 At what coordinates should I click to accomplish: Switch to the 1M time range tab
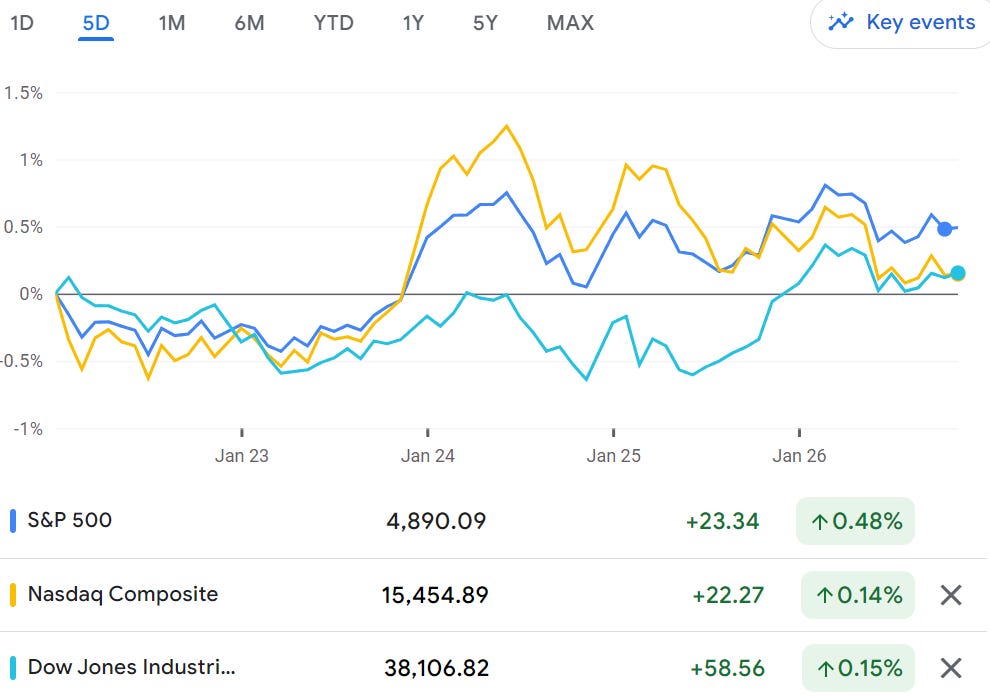pyautogui.click(x=172, y=23)
